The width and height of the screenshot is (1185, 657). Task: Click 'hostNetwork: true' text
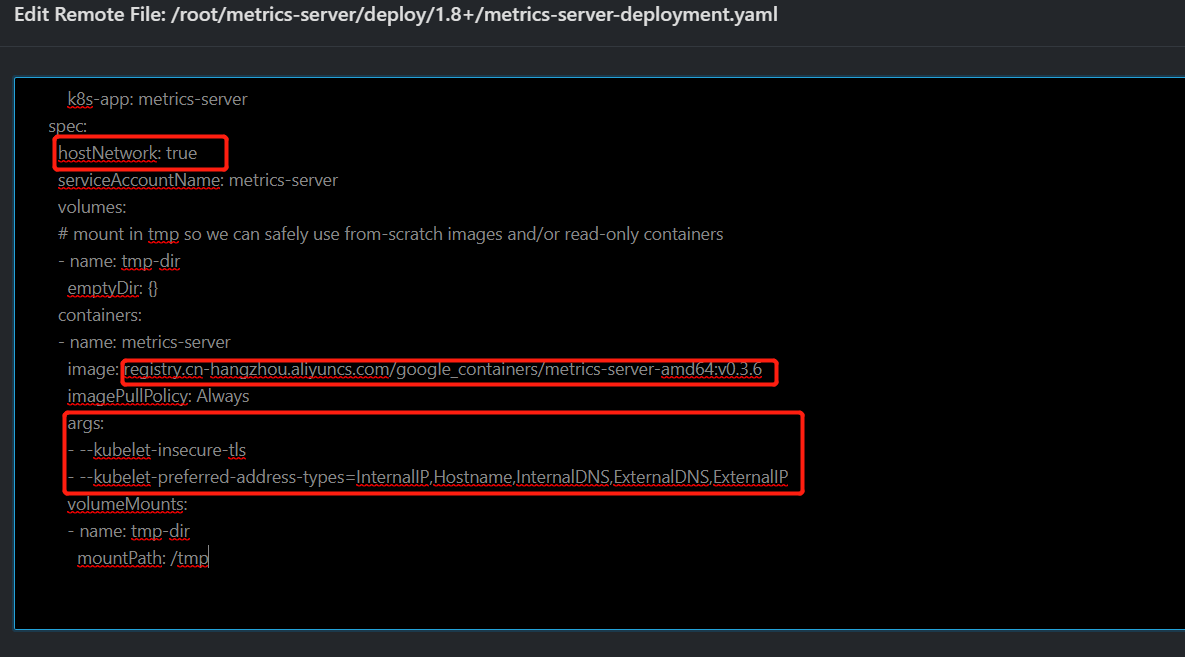(x=128, y=153)
